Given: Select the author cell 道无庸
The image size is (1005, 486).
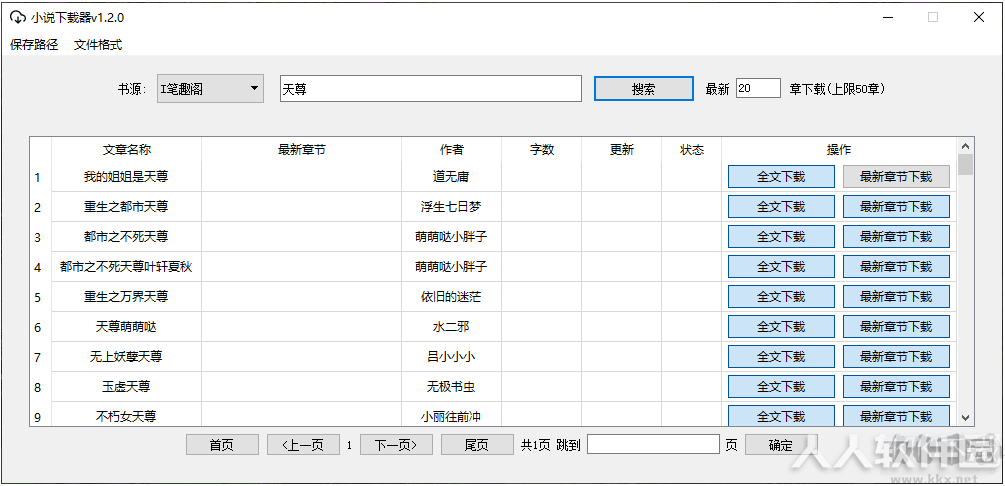Looking at the screenshot, I should (x=452, y=176).
